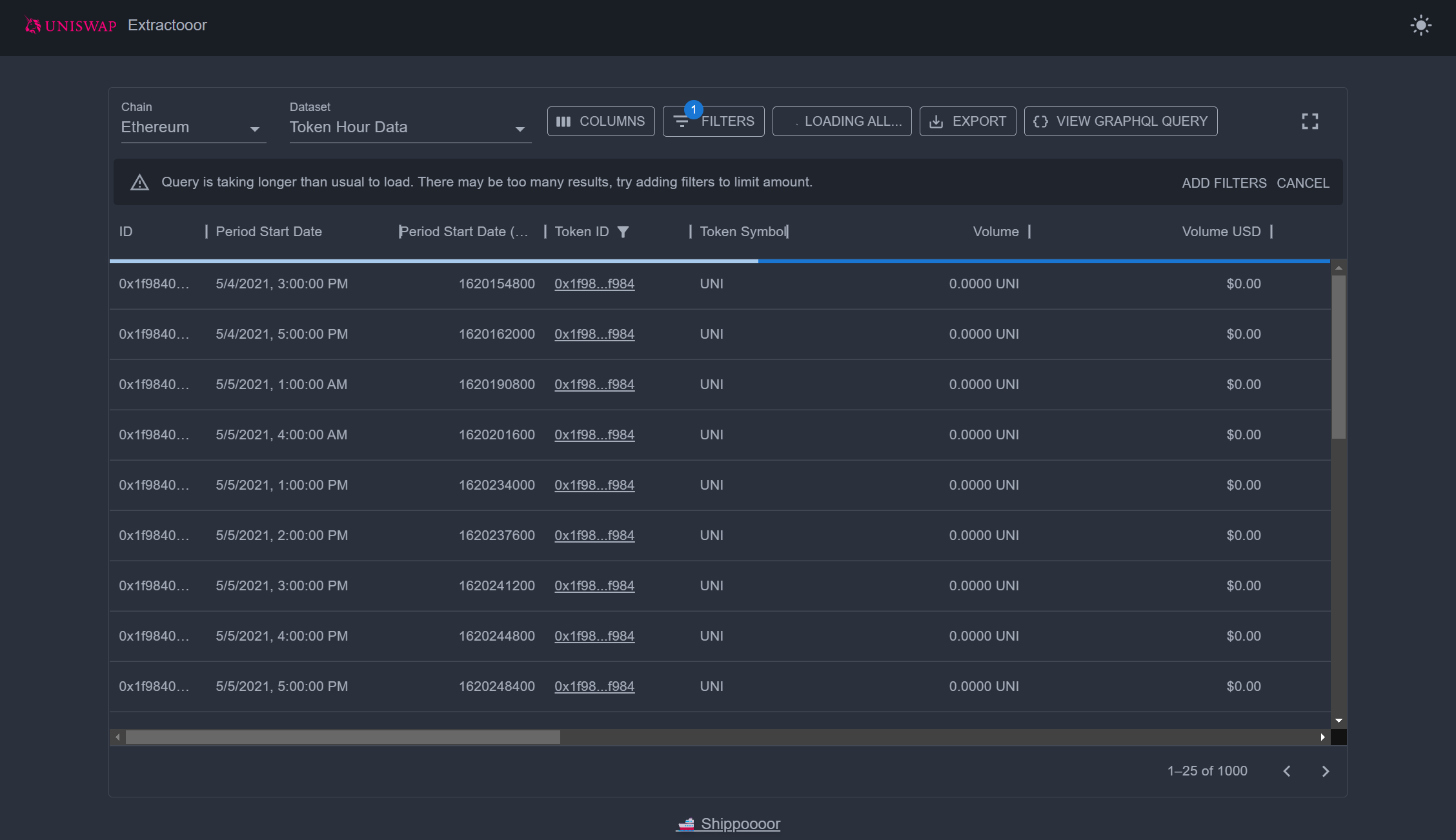Open the Columns panel
This screenshot has width=1456, height=840.
point(601,121)
